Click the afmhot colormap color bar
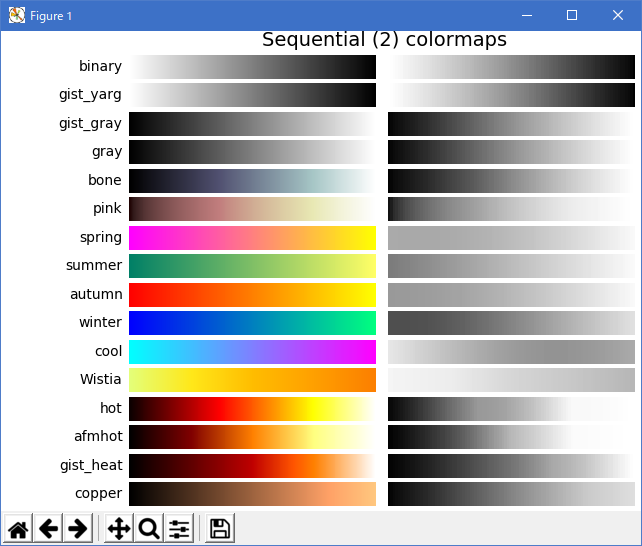 (x=252, y=437)
